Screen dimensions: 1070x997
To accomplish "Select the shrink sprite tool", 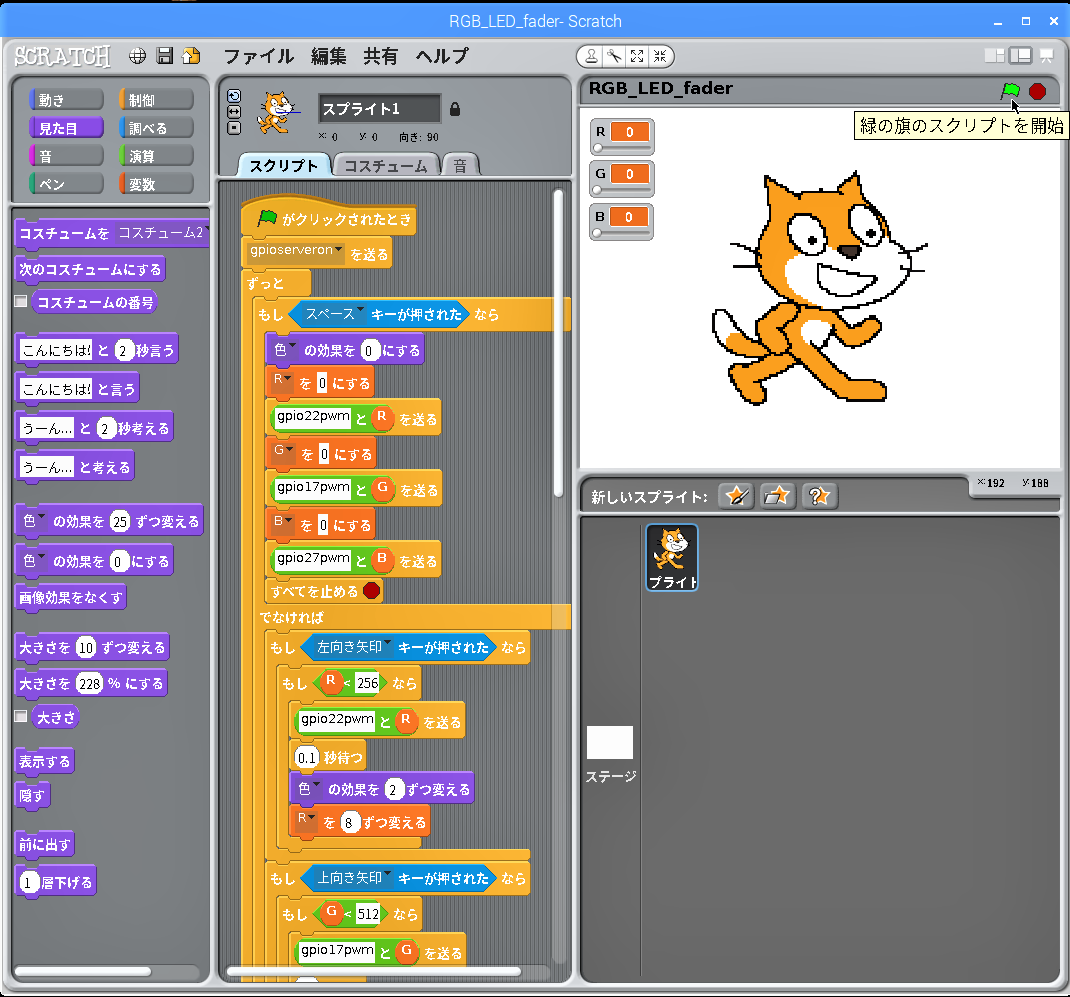I will click(x=660, y=56).
